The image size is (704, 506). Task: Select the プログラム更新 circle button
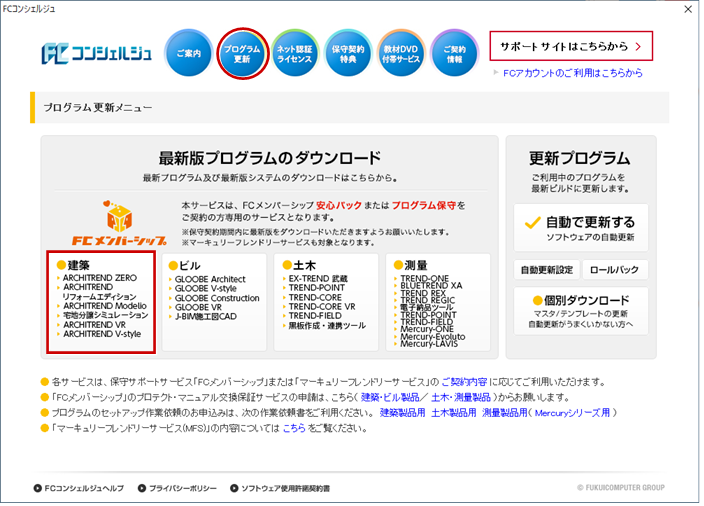tap(242, 53)
